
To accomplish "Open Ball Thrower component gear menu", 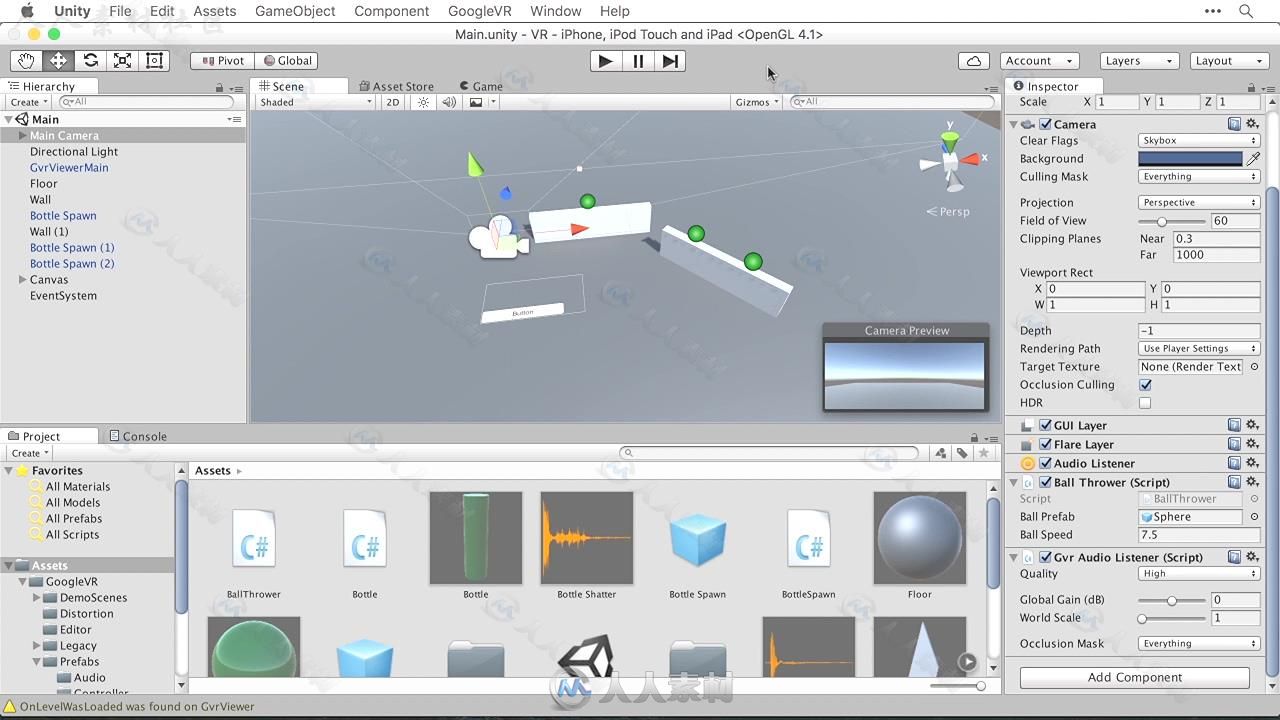I will (1252, 482).
